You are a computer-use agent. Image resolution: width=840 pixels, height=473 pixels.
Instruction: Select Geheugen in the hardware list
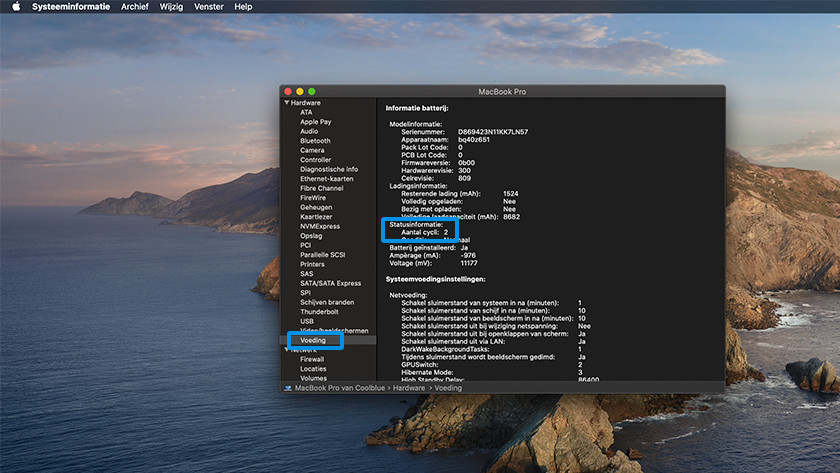click(x=317, y=207)
